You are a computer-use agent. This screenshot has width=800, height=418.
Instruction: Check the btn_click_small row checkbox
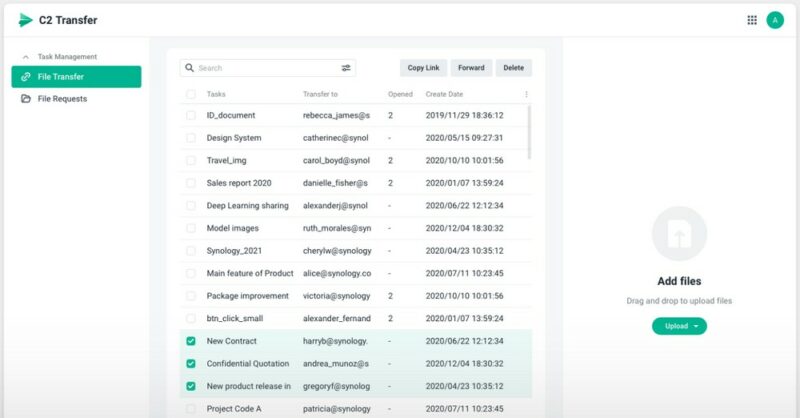(191, 318)
